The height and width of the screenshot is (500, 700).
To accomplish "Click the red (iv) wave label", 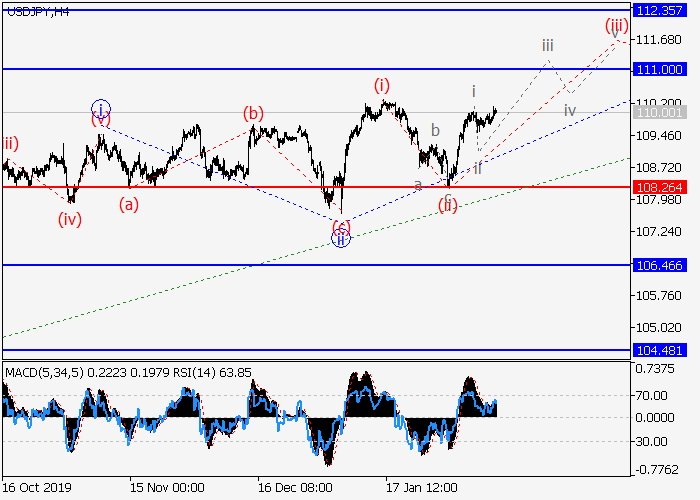I will coord(69,219).
